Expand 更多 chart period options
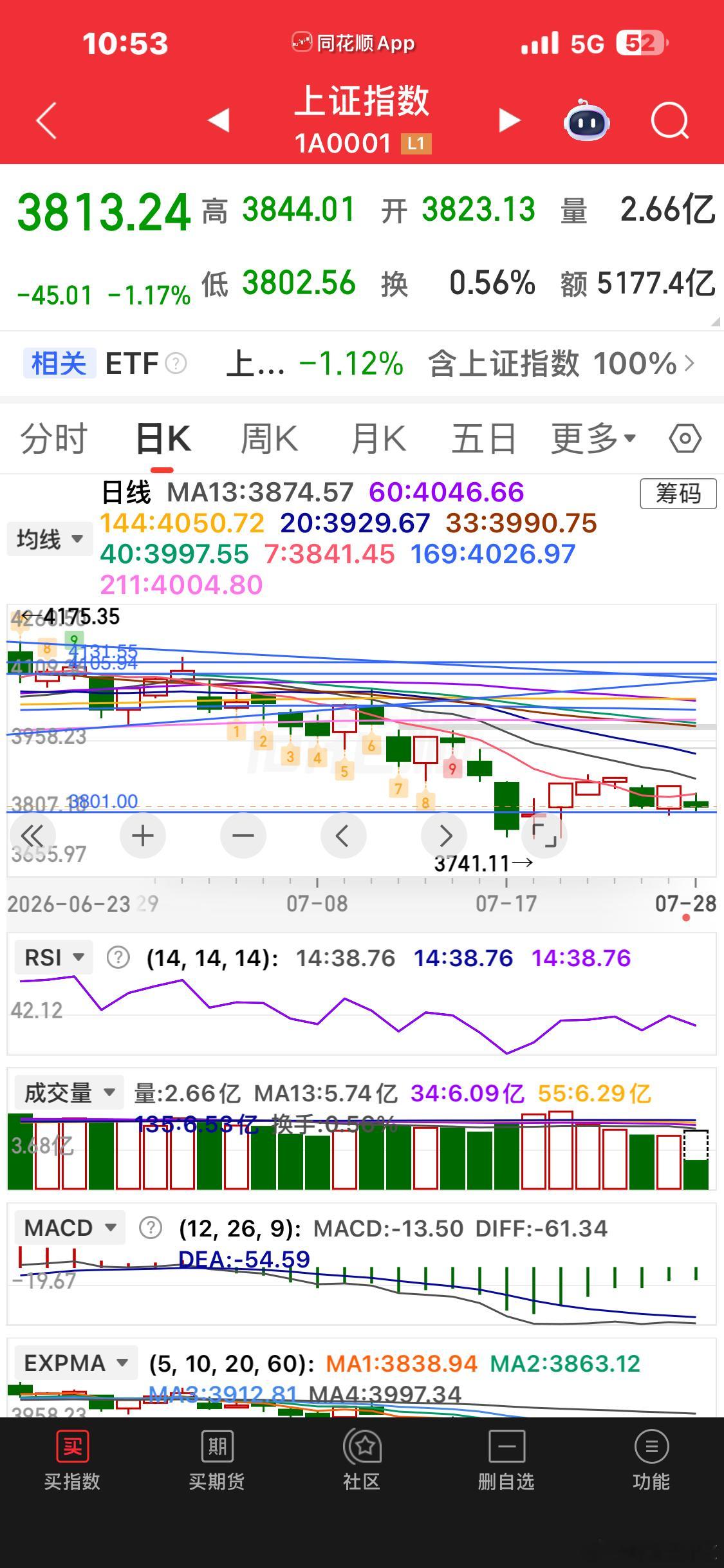Image resolution: width=724 pixels, height=1568 pixels. (x=593, y=439)
